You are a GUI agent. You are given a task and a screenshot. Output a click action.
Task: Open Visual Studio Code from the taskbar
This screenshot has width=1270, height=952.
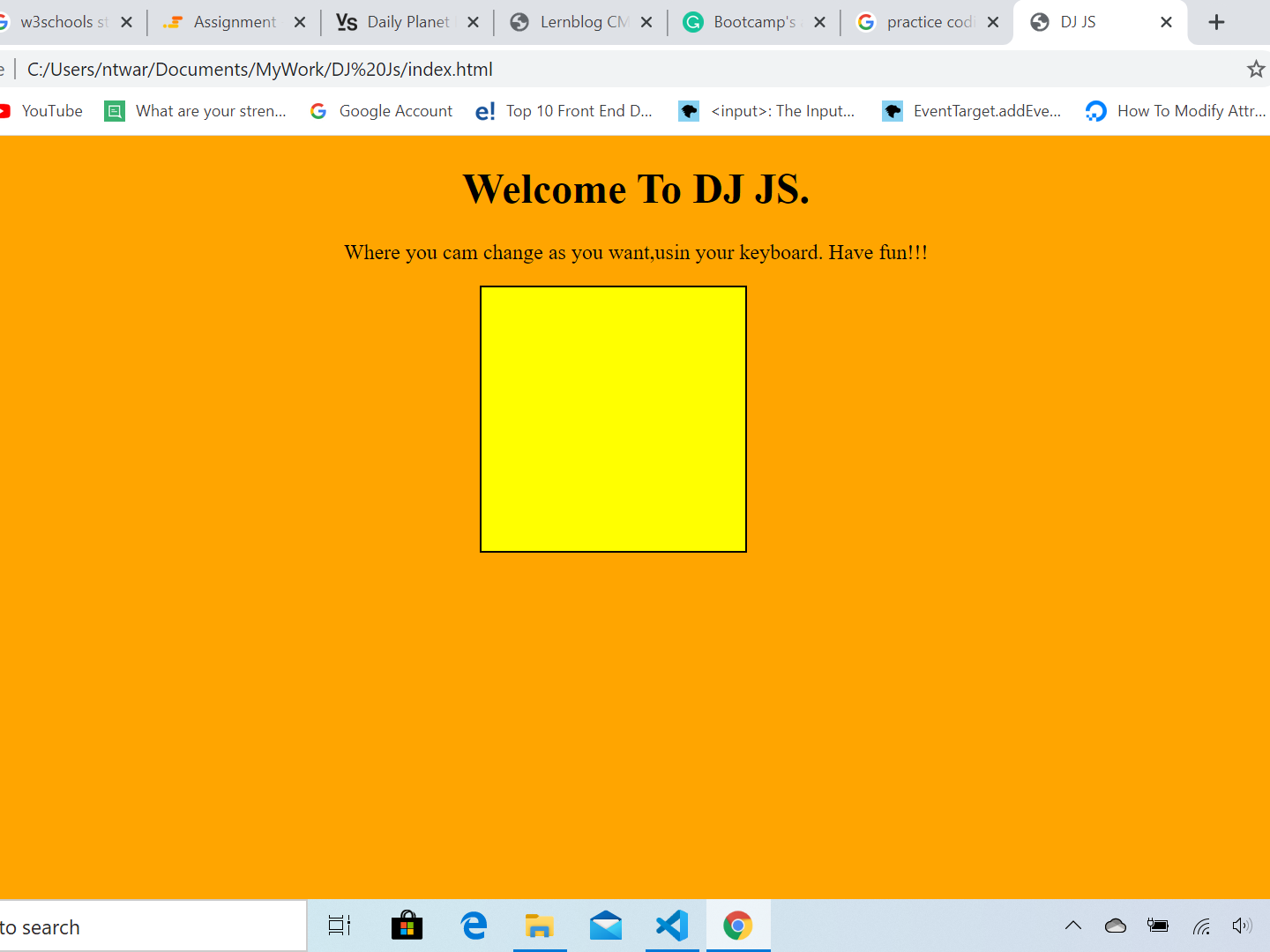click(x=672, y=926)
